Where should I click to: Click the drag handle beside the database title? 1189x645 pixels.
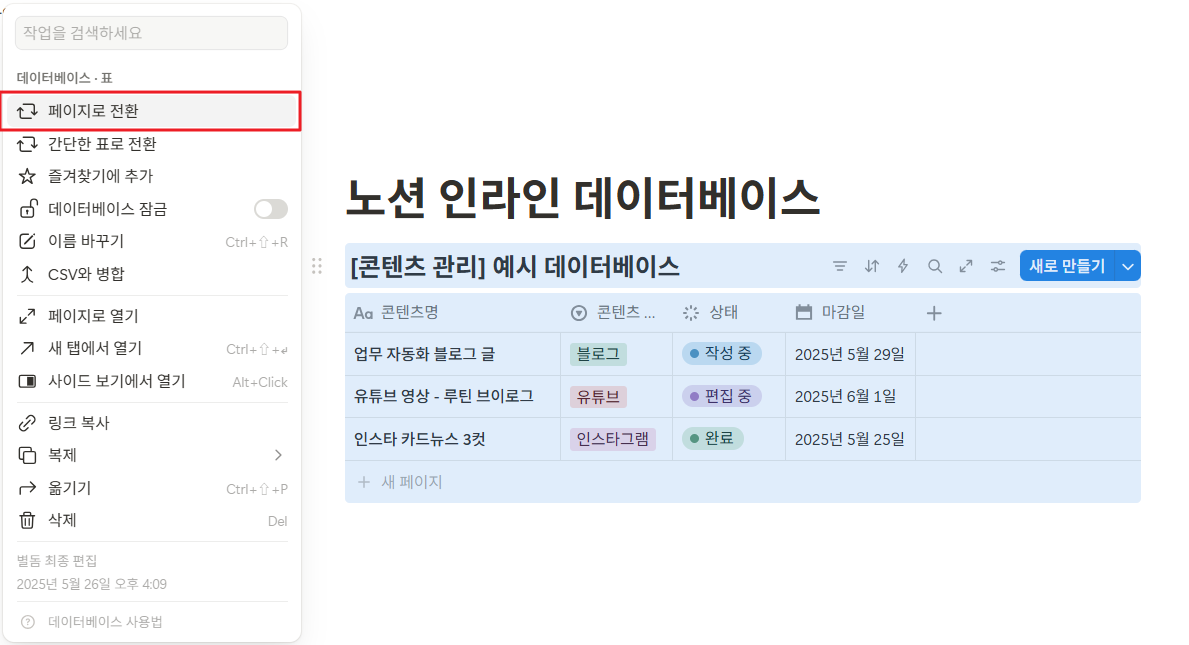click(317, 266)
